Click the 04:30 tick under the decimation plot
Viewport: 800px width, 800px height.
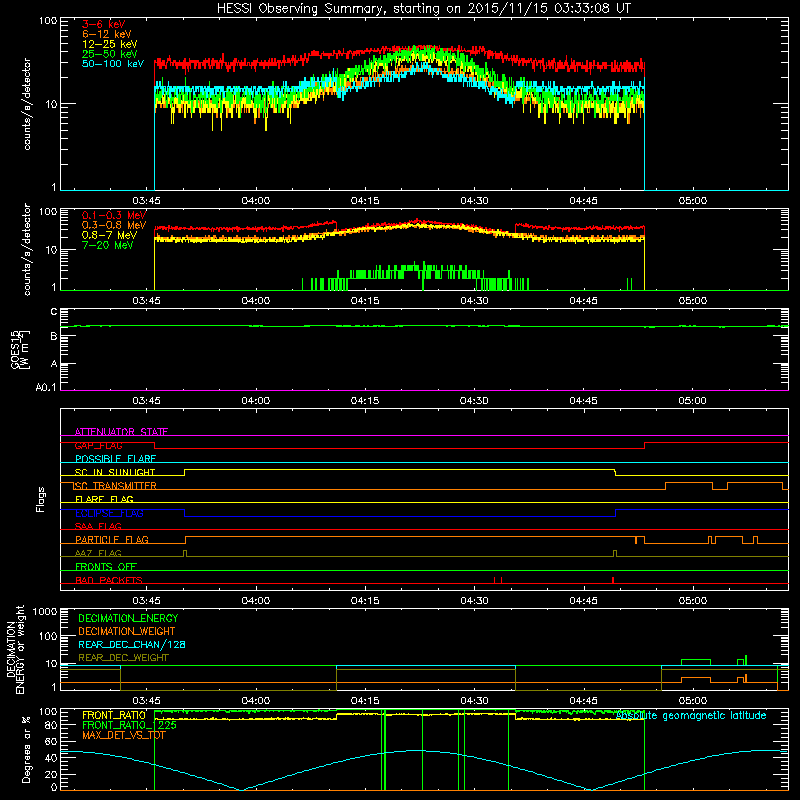[474, 701]
